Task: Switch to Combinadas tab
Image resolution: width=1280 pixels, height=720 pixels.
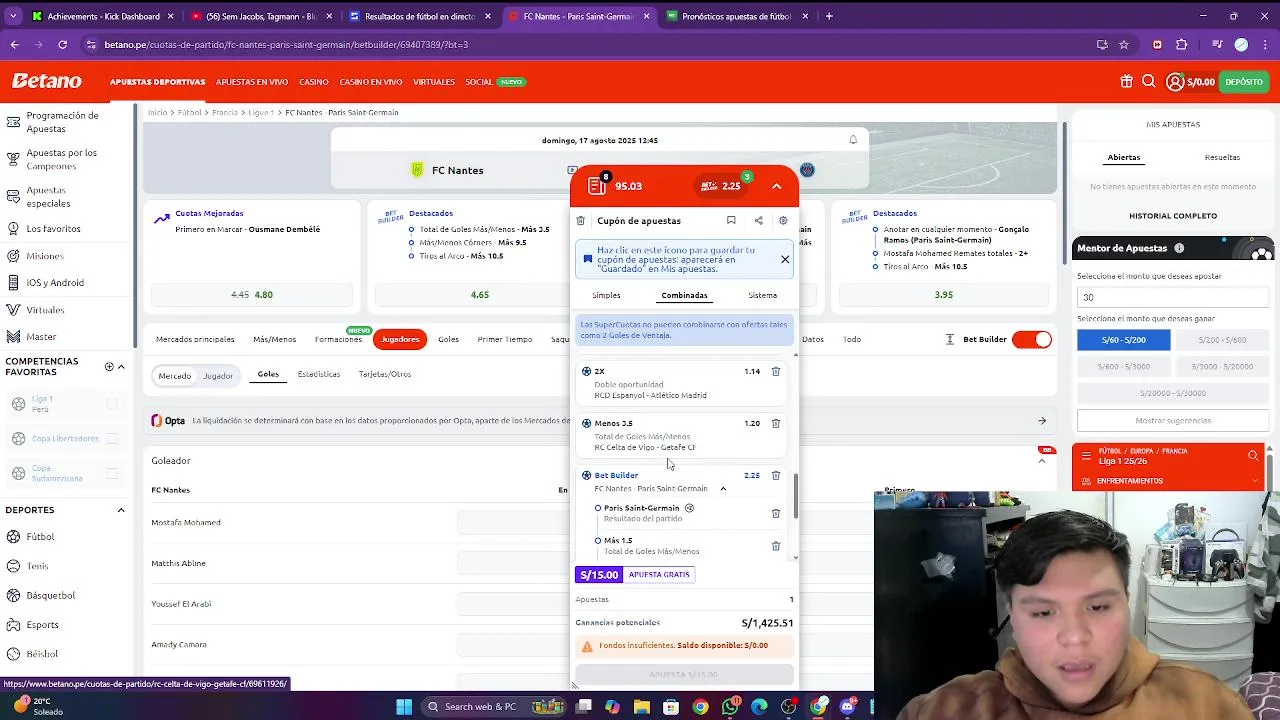Action: pos(684,296)
